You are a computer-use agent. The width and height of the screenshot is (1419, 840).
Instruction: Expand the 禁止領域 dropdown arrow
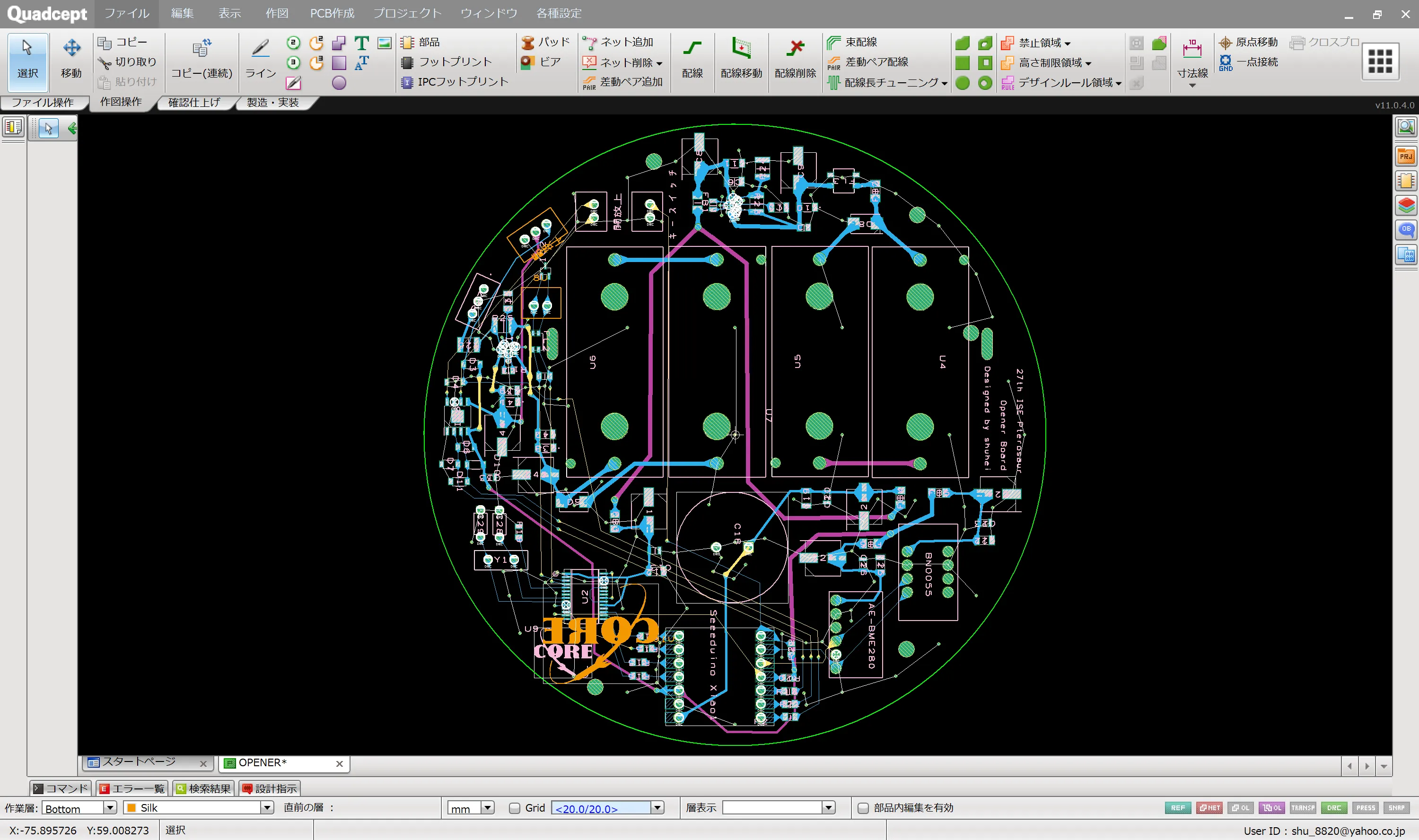(x=1068, y=44)
